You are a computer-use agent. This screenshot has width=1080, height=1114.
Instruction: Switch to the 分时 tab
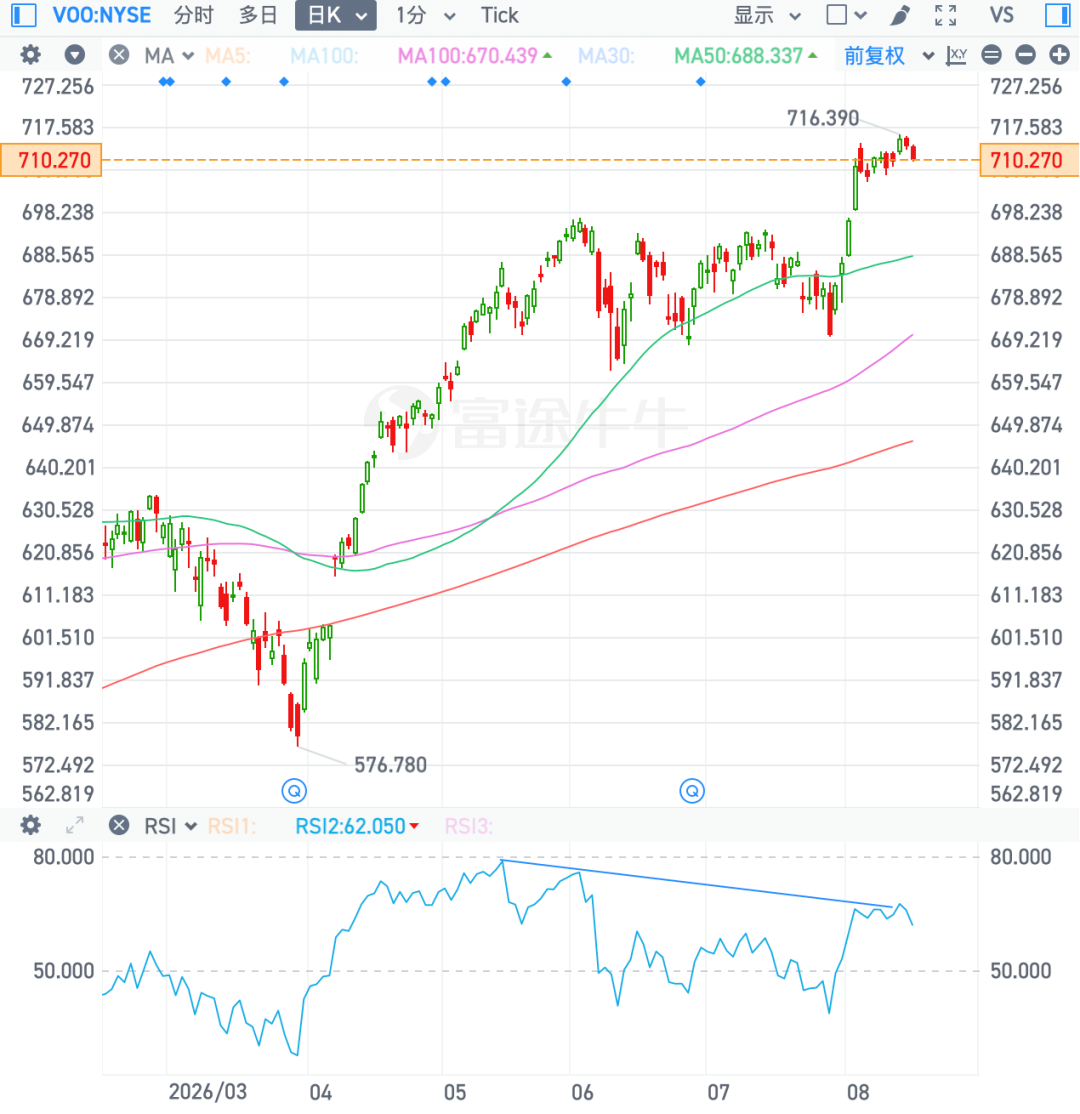tap(193, 15)
